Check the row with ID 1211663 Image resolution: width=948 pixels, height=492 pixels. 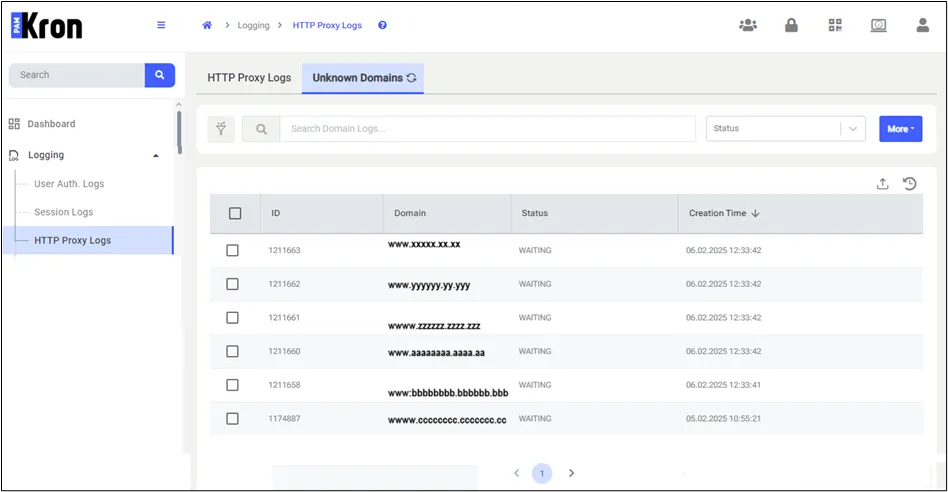232,250
